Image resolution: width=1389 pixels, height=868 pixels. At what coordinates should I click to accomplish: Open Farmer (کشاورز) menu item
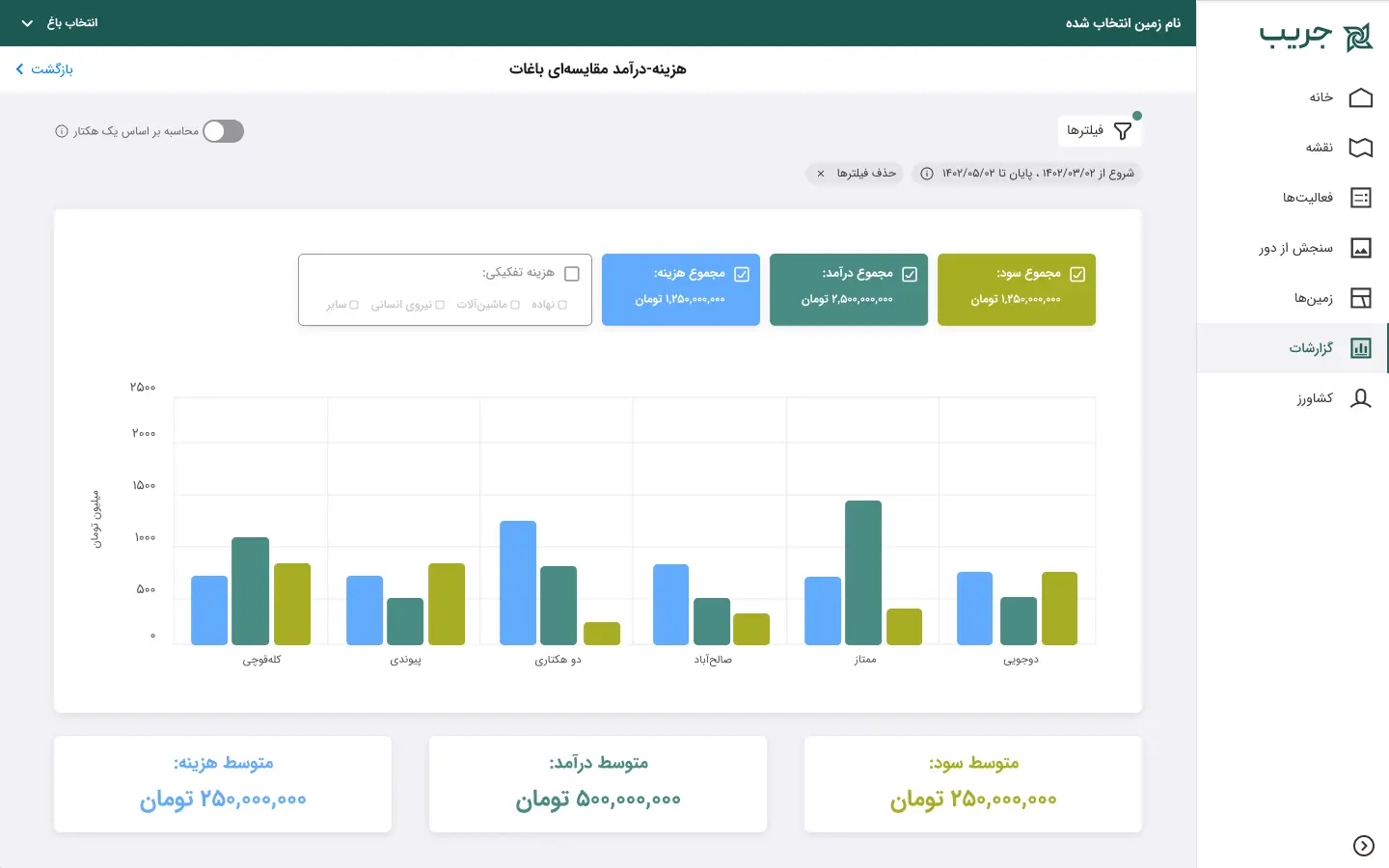(1293, 398)
